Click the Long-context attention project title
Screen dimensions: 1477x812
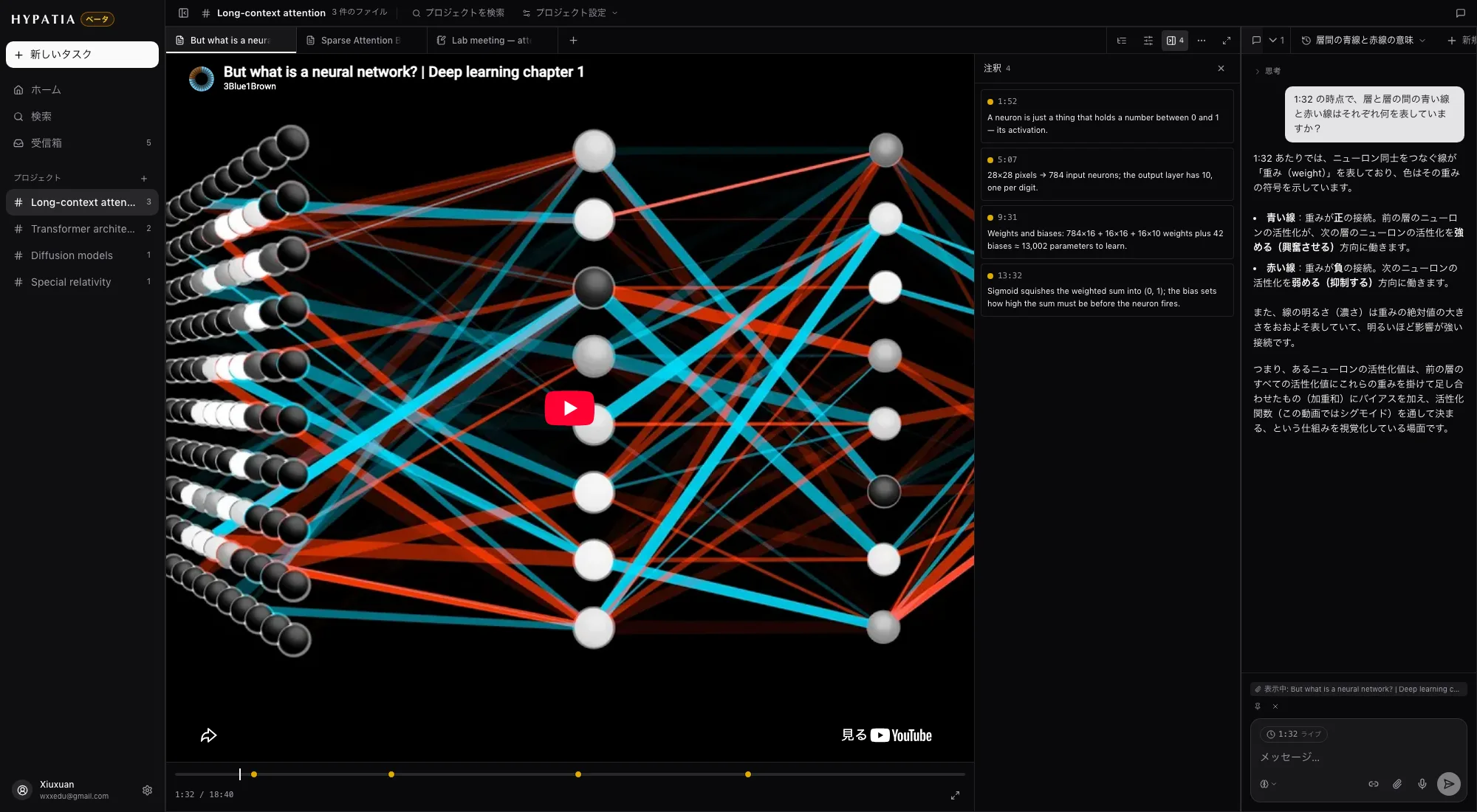(x=271, y=13)
